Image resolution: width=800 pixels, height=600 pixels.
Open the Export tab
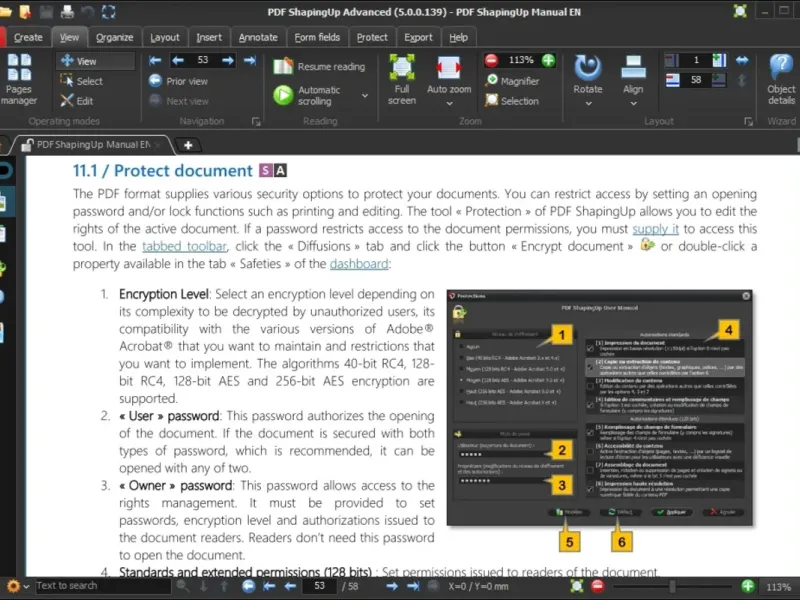[418, 37]
